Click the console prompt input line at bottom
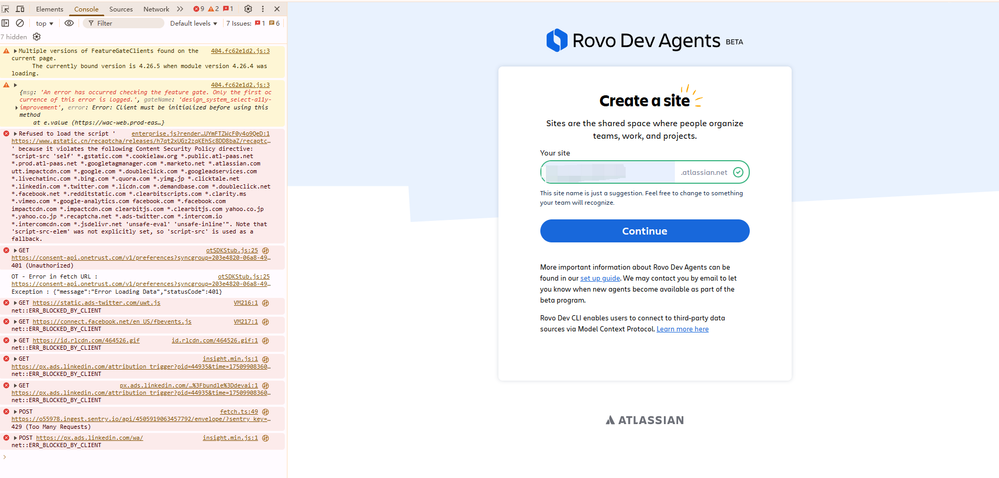Viewport: 999px width, 478px height. click(x=143, y=456)
